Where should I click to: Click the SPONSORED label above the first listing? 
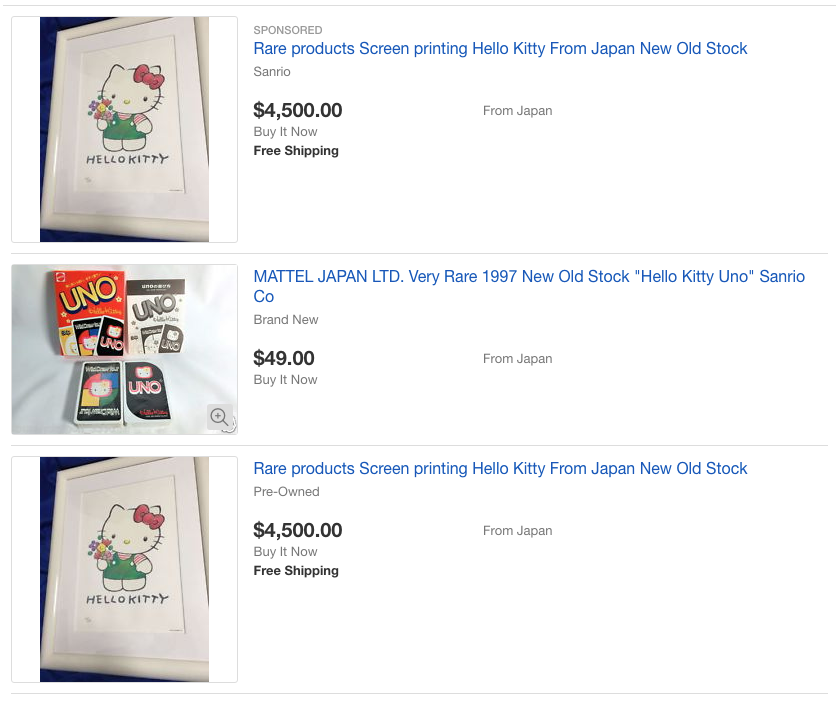point(288,30)
